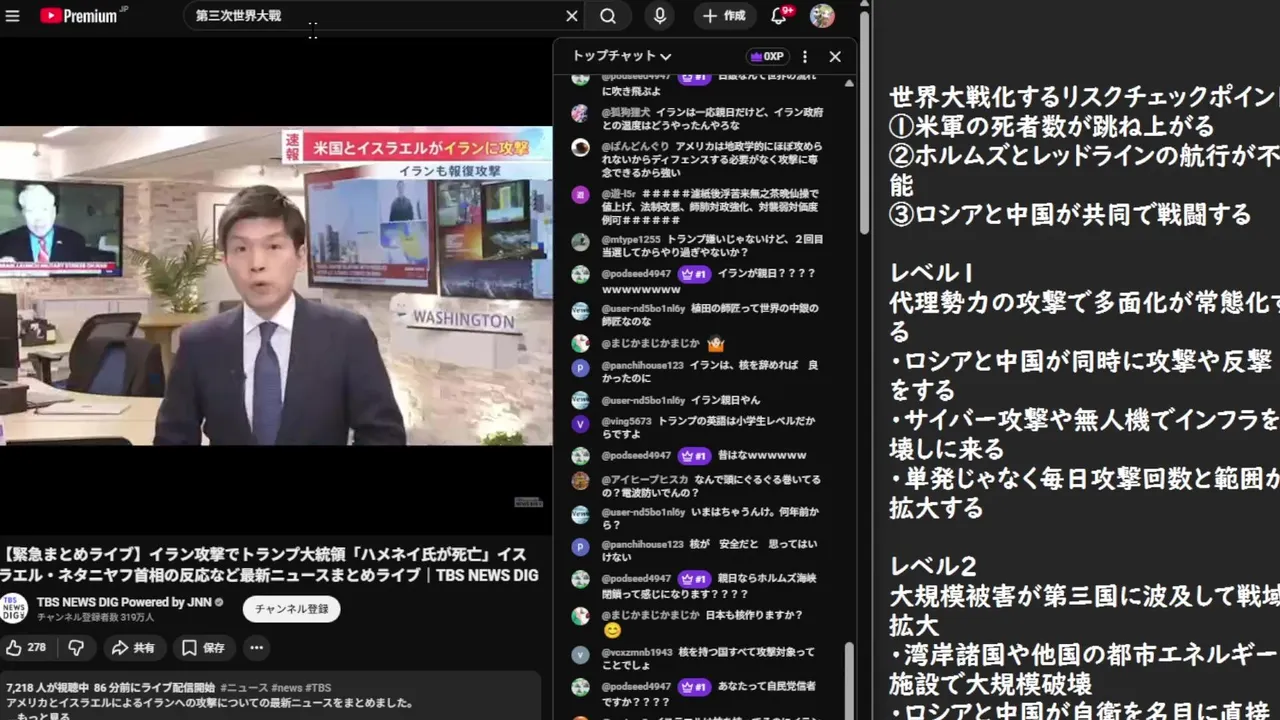1280x720 pixels.
Task: Click @アイヒーブヒスカ user avatar
Action: click(580, 481)
